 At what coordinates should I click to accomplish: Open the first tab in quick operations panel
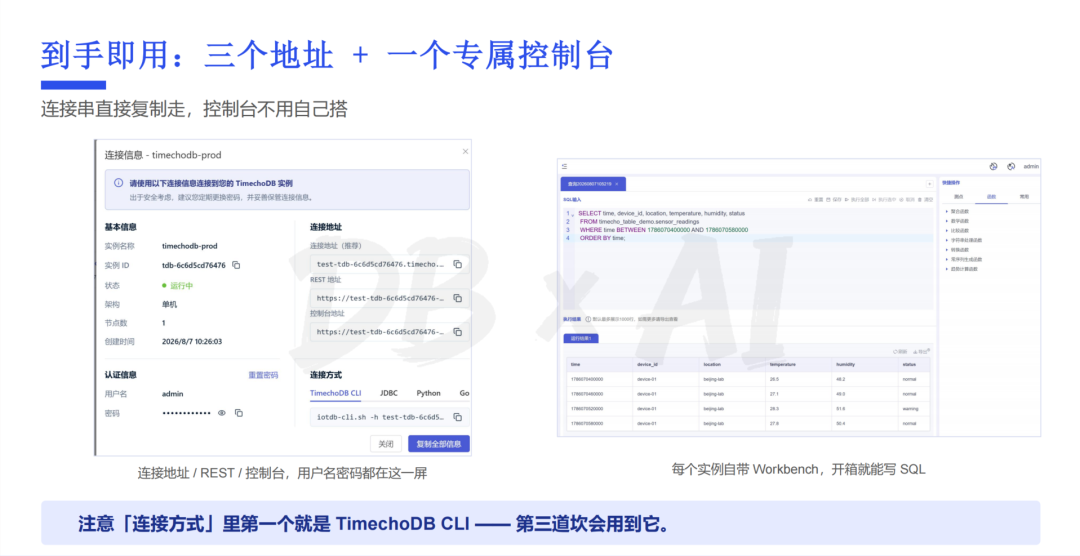pyautogui.click(x=959, y=197)
